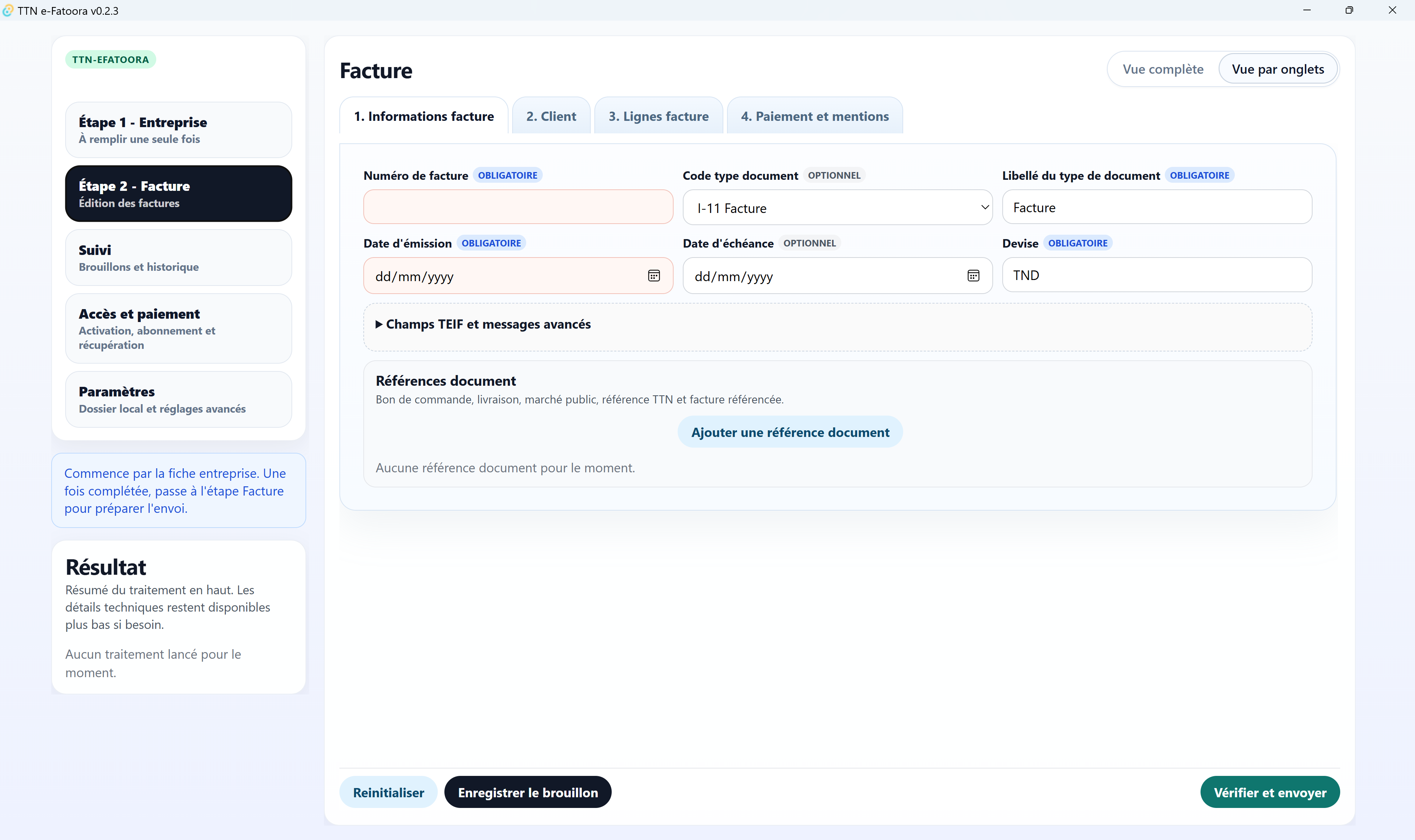Screen dimensions: 1415x840
Task: Open Paramètres sidebar section
Action: [x=178, y=400]
